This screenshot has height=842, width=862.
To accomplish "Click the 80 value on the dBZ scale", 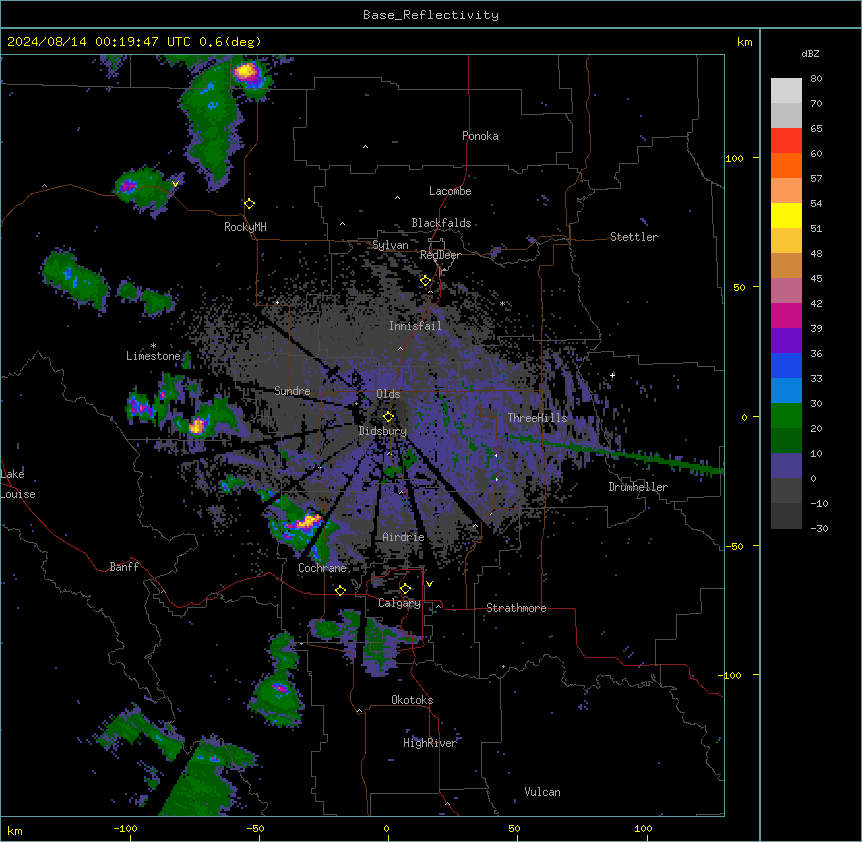I will coord(816,79).
